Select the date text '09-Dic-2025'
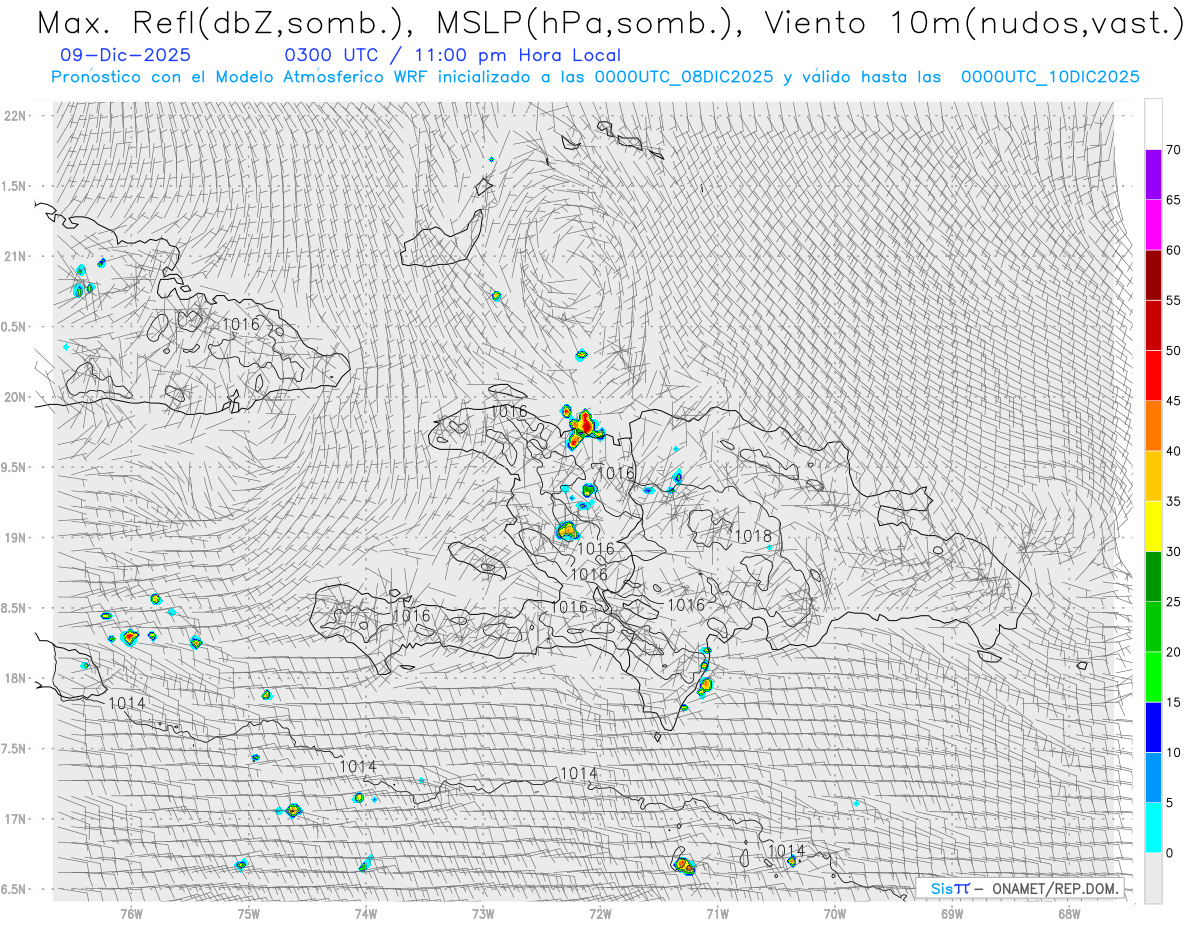Viewport: 1200px width, 927px height. [x=125, y=56]
